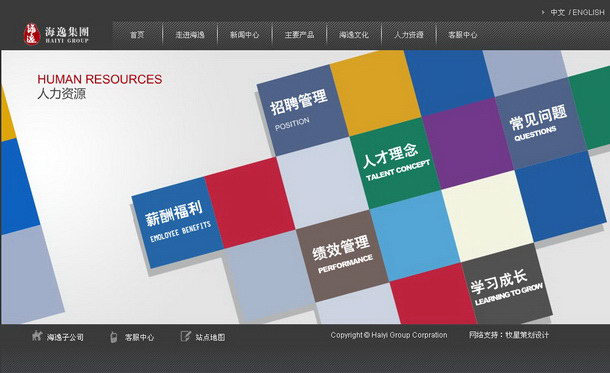Open the 常见问题 QUESTIONS tile
This screenshot has height=373, width=610.
pos(541,124)
